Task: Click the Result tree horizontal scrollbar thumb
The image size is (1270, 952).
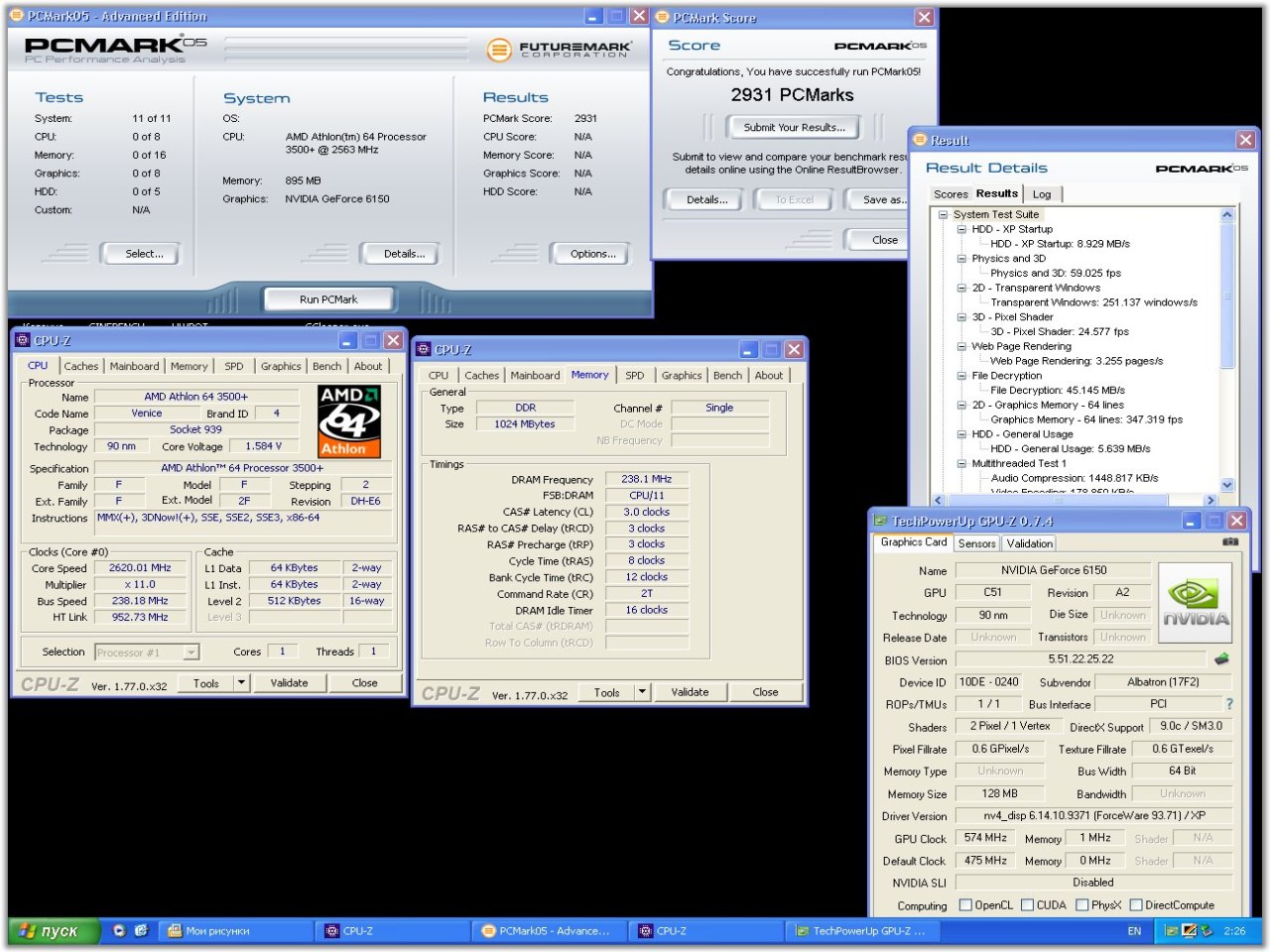Action: (x=1060, y=501)
